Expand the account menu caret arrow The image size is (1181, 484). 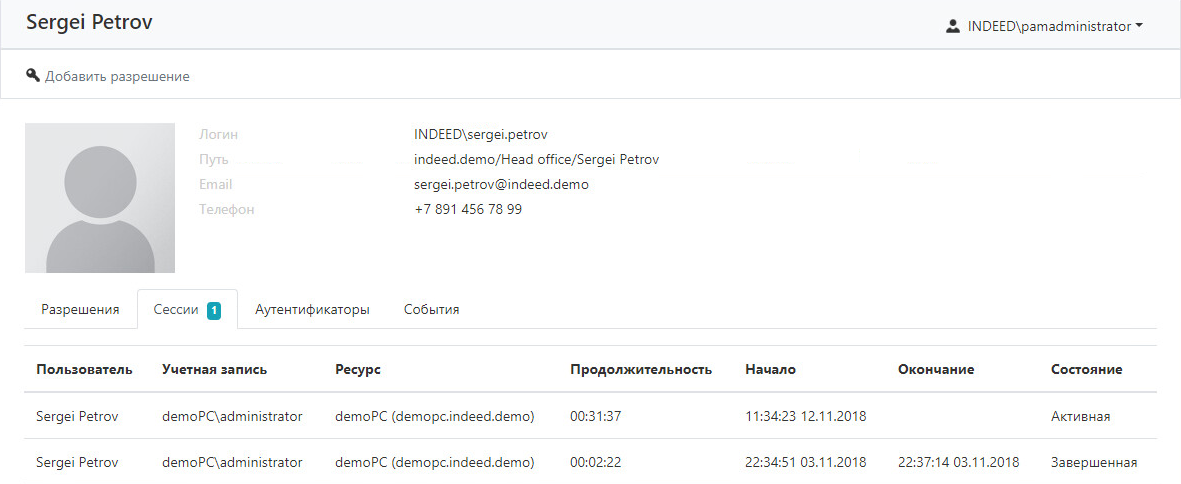click(1139, 27)
